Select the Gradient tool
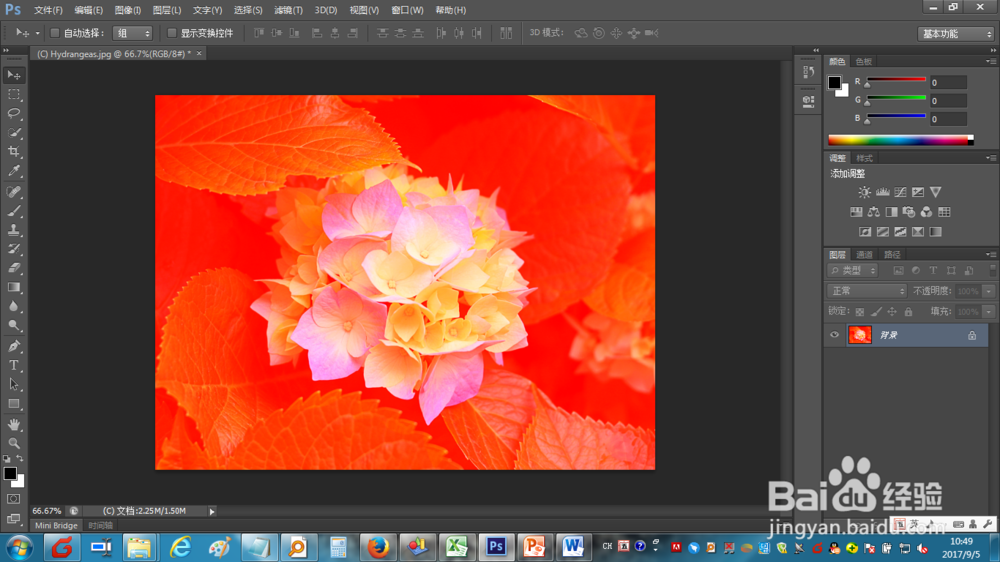 (13, 288)
